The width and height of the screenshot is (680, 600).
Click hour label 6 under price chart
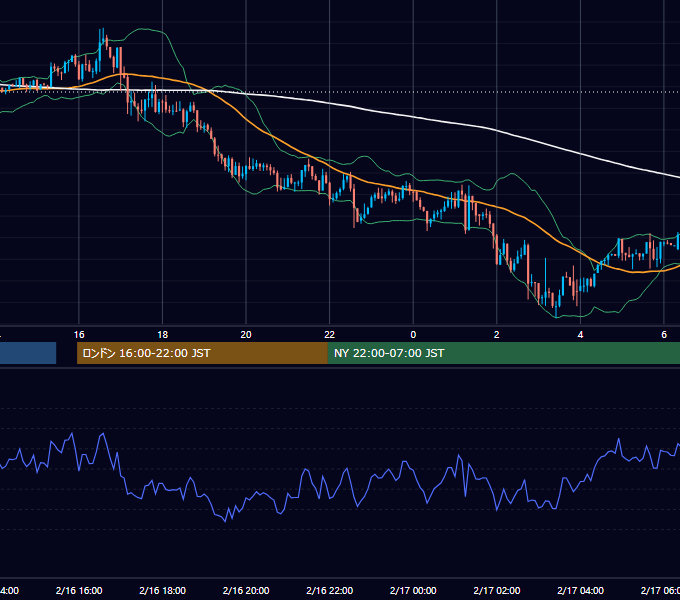tap(664, 335)
